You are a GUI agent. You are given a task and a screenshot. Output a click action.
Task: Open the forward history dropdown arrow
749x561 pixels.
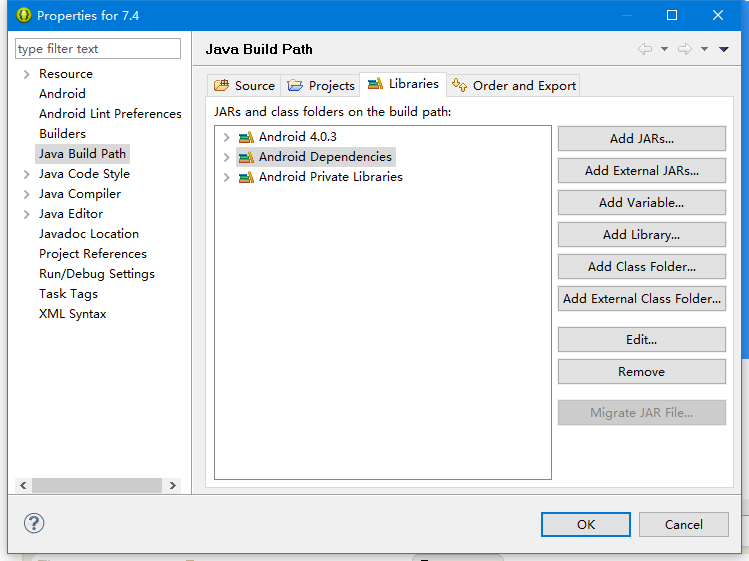[x=704, y=49]
